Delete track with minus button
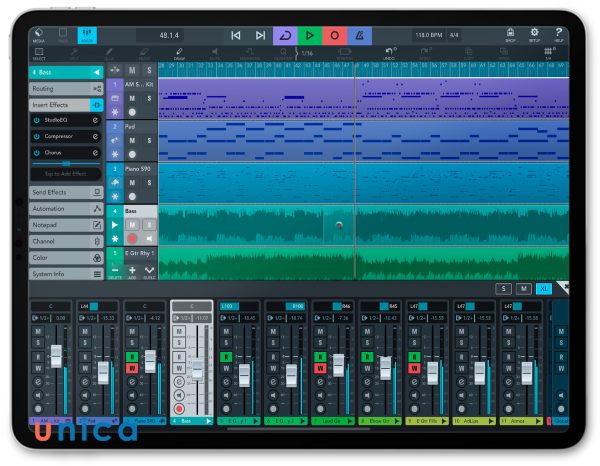The image size is (600, 466). 115,271
